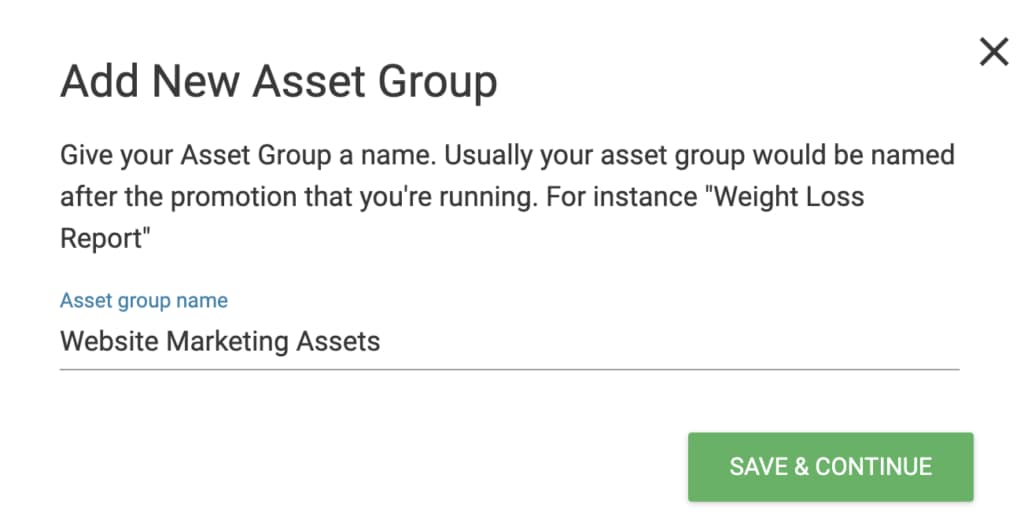Click the 'Asset group name' field label
Image resolution: width=1024 pixels, height=530 pixels.
144,300
